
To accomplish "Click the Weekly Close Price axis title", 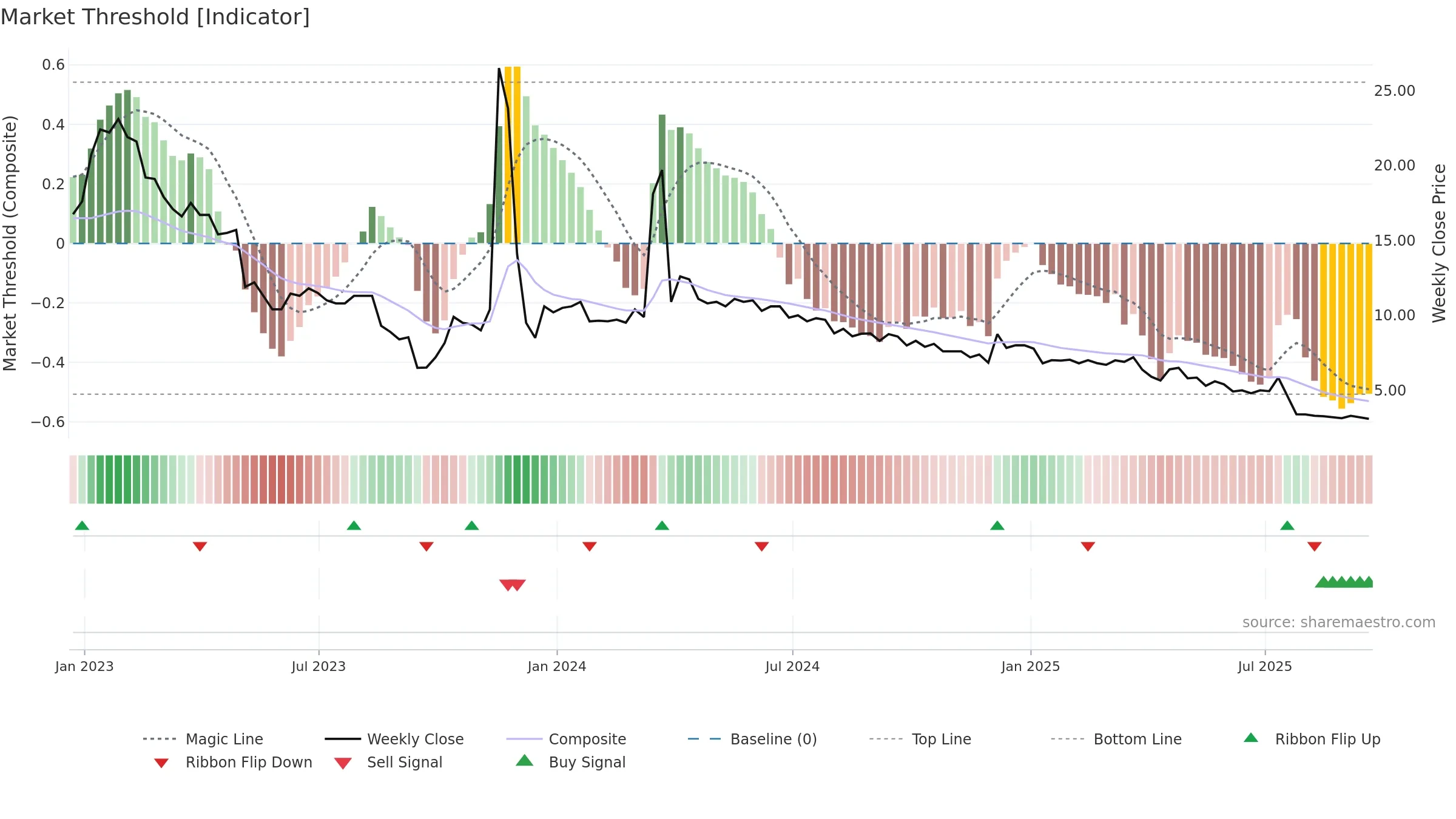I will click(1439, 243).
